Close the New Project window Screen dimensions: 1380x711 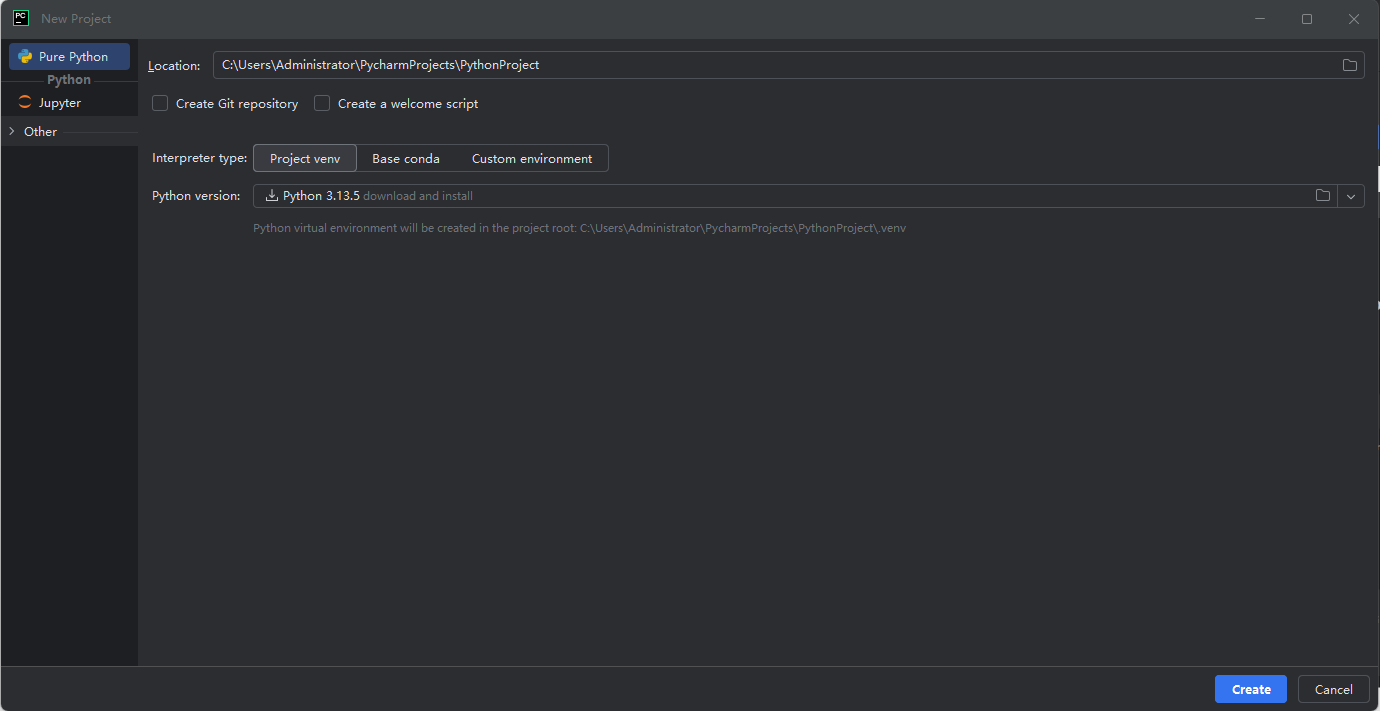point(1353,19)
